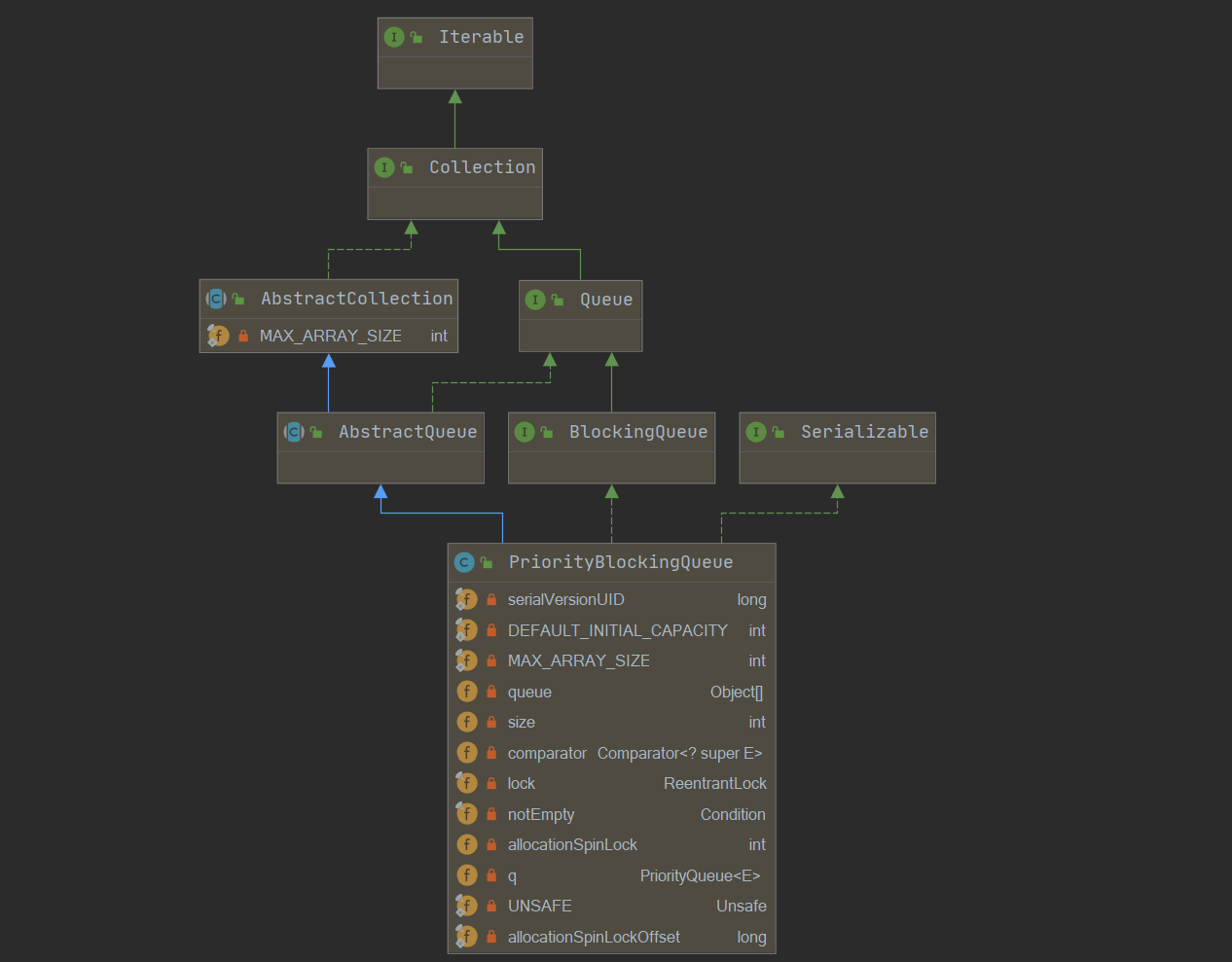Click the UNSAFE field name
Screen dimensions: 1232x962
(x=539, y=906)
